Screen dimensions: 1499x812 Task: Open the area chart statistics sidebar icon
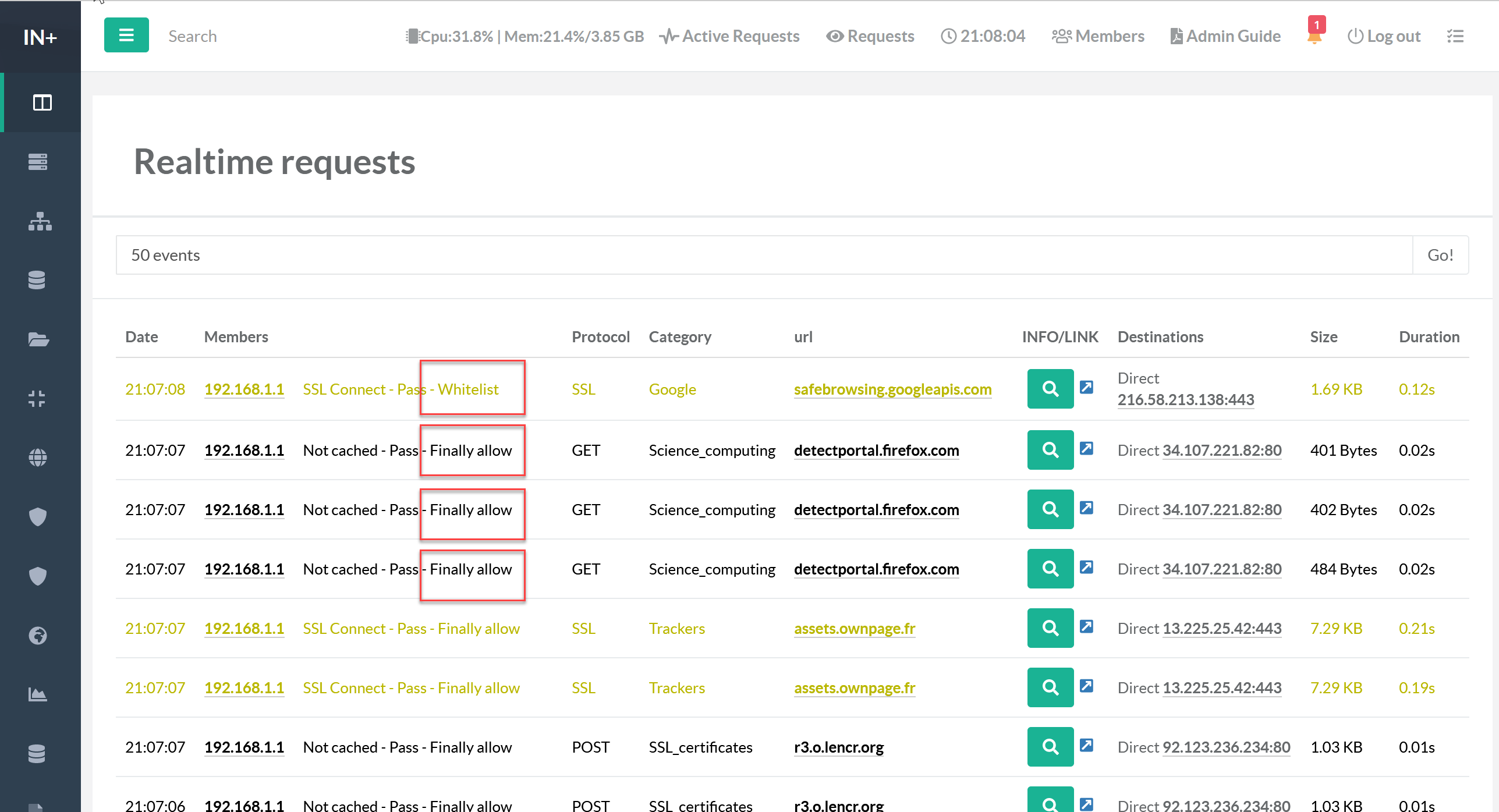tap(38, 694)
